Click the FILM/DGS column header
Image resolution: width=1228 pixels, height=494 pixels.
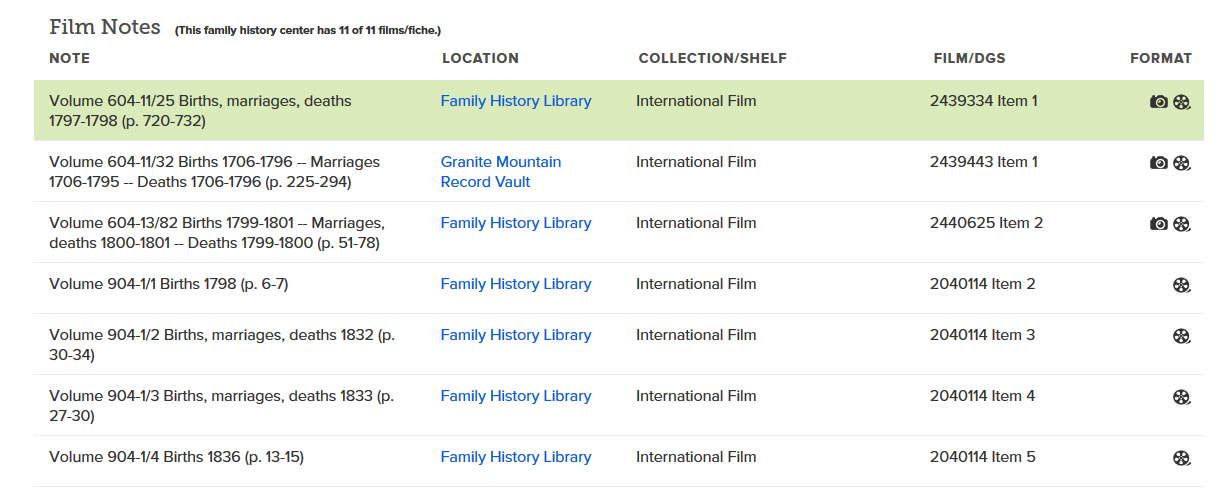pos(969,58)
